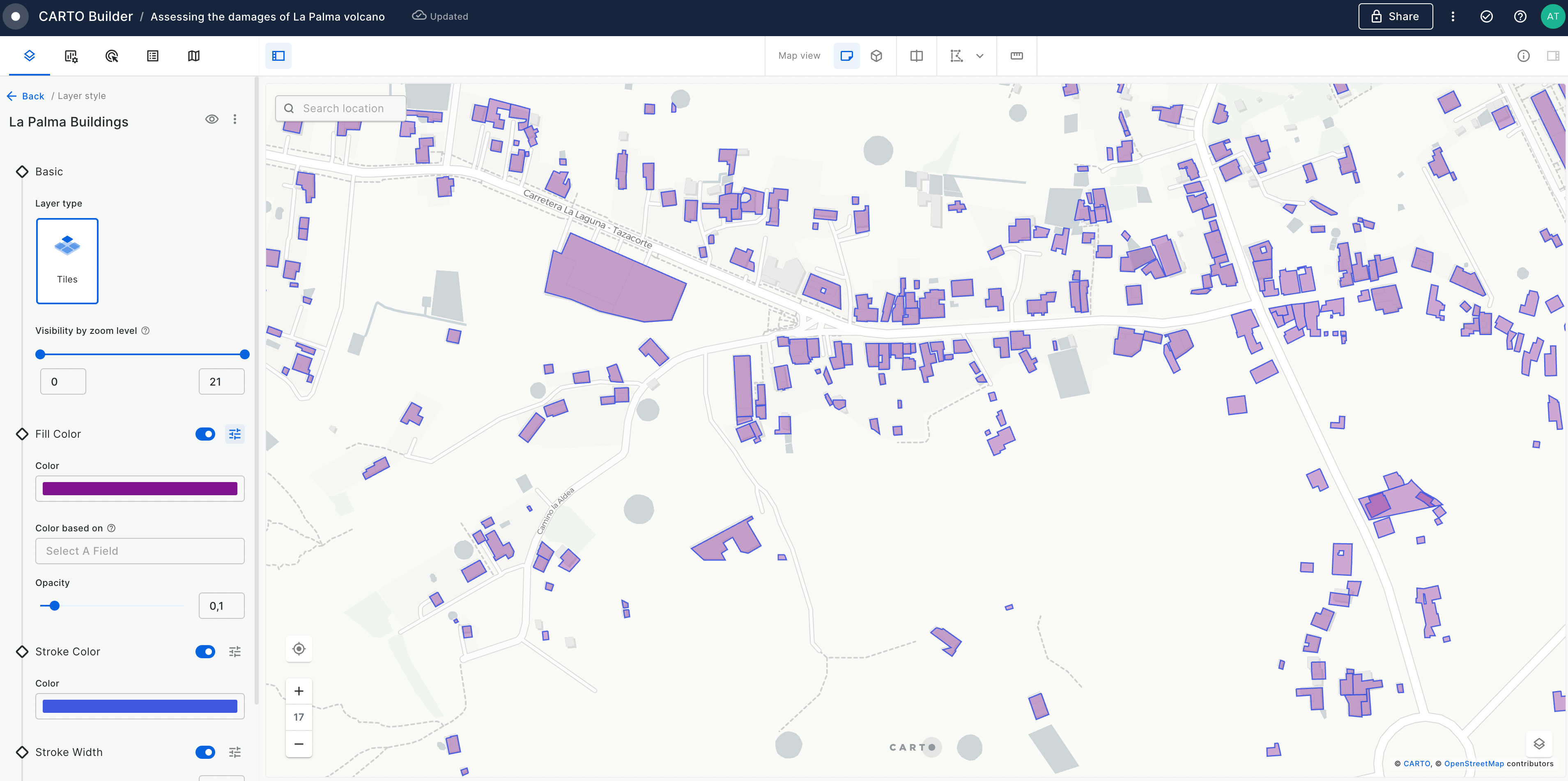Open the map options kebab menu in header

pyautogui.click(x=1452, y=16)
